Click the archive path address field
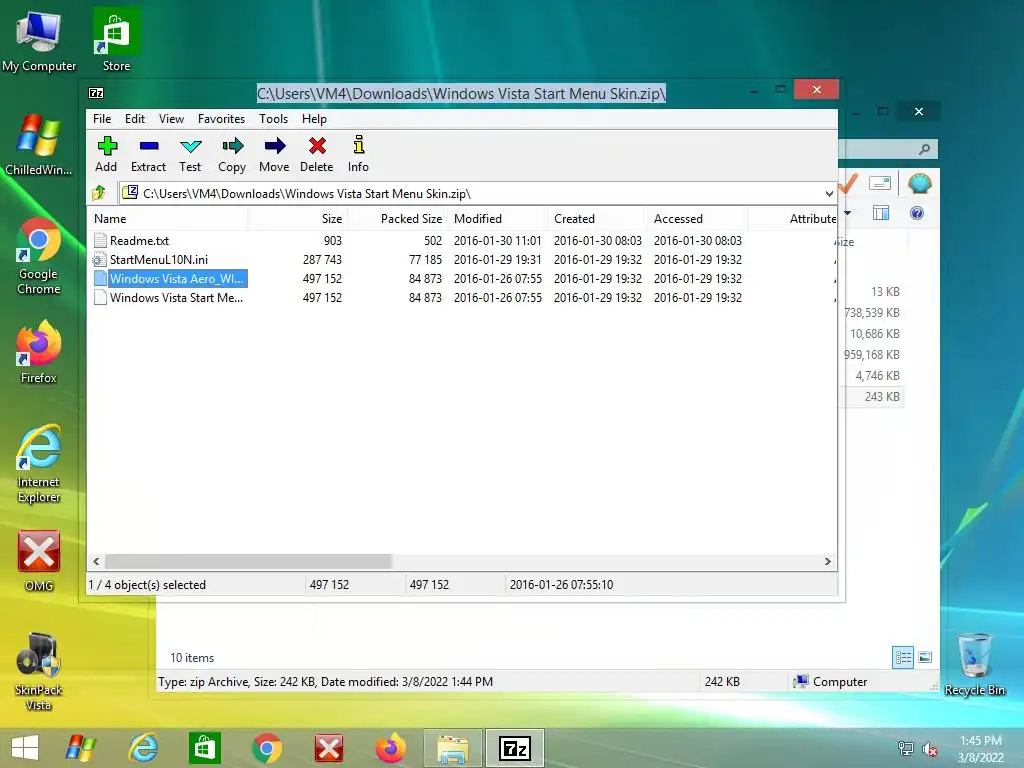The width and height of the screenshot is (1024, 768). coord(477,193)
